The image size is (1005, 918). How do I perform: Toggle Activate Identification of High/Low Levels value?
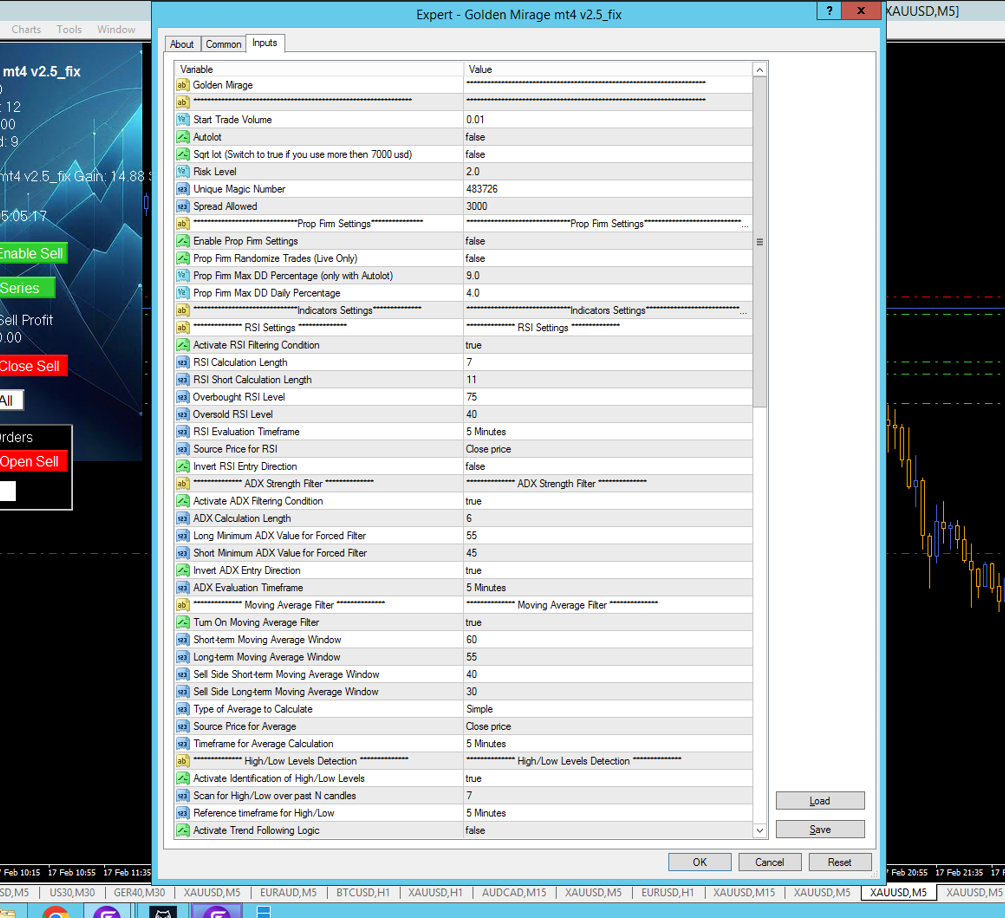point(608,778)
